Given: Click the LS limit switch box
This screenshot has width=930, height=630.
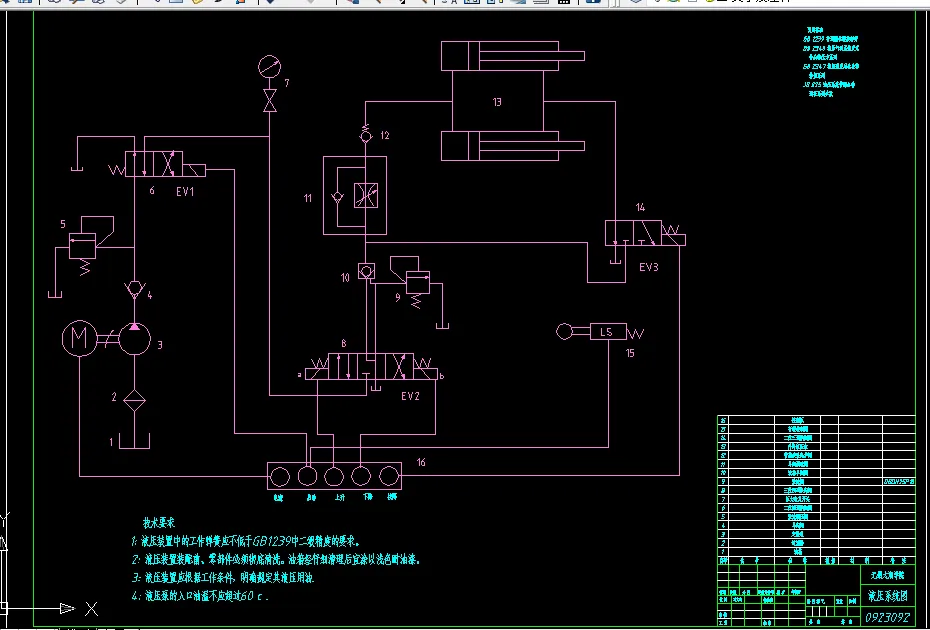Looking at the screenshot, I should click(x=608, y=332).
